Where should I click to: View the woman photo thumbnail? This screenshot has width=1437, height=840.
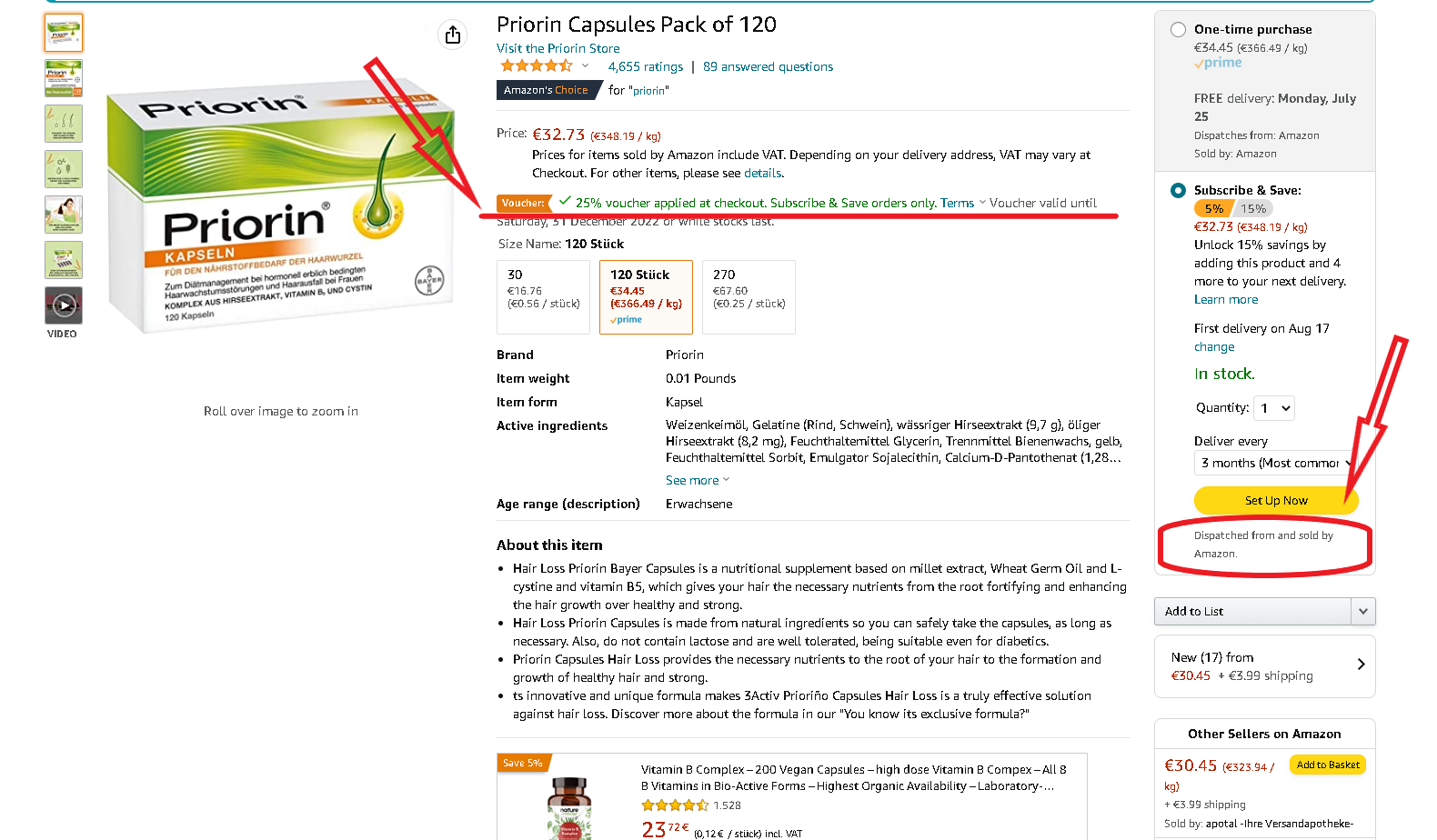coord(64,215)
